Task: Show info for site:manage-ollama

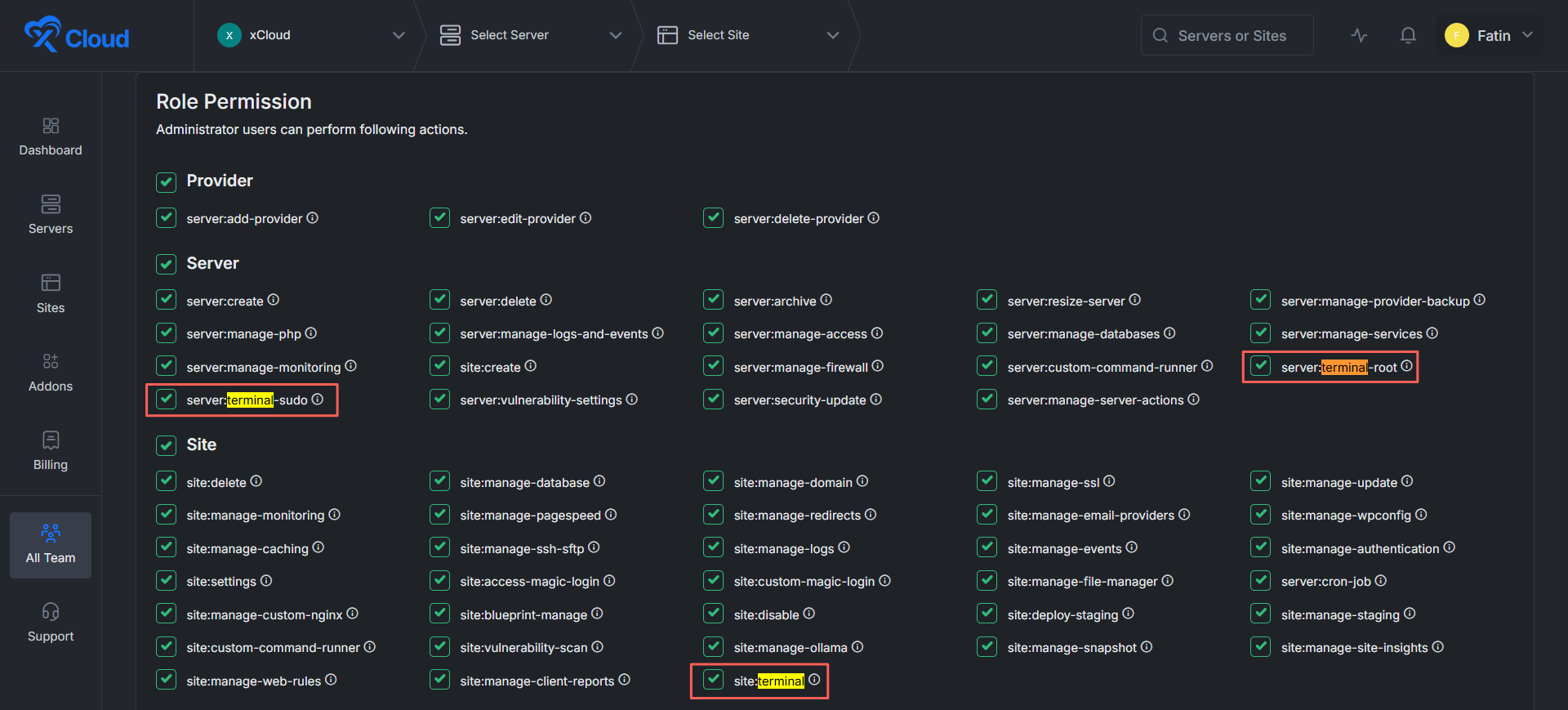Action: point(857,646)
